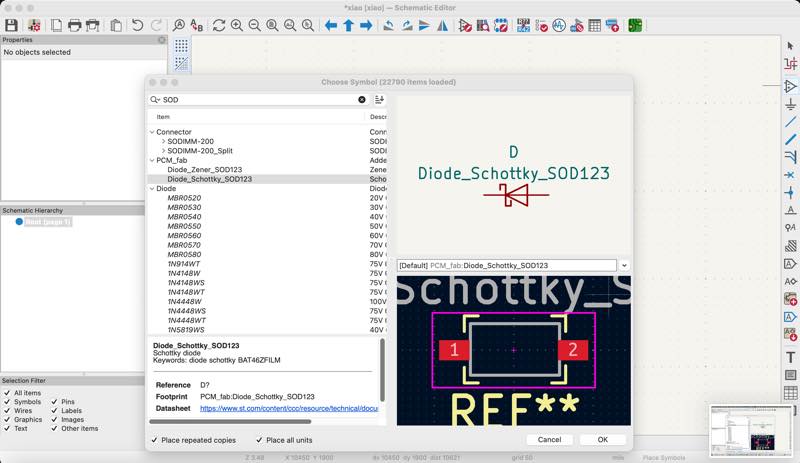Collapse the Diode library node
Screen dimensions: 800x463
[x=152, y=188]
